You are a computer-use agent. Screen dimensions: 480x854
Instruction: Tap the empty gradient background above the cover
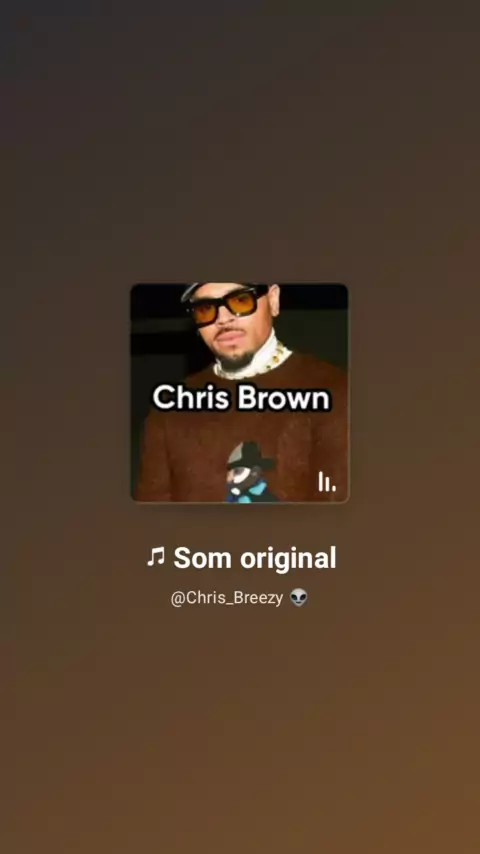(x=240, y=142)
